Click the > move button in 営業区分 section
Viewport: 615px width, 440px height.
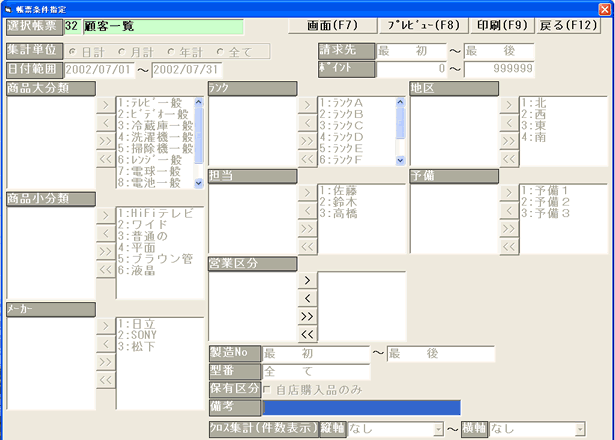(307, 281)
